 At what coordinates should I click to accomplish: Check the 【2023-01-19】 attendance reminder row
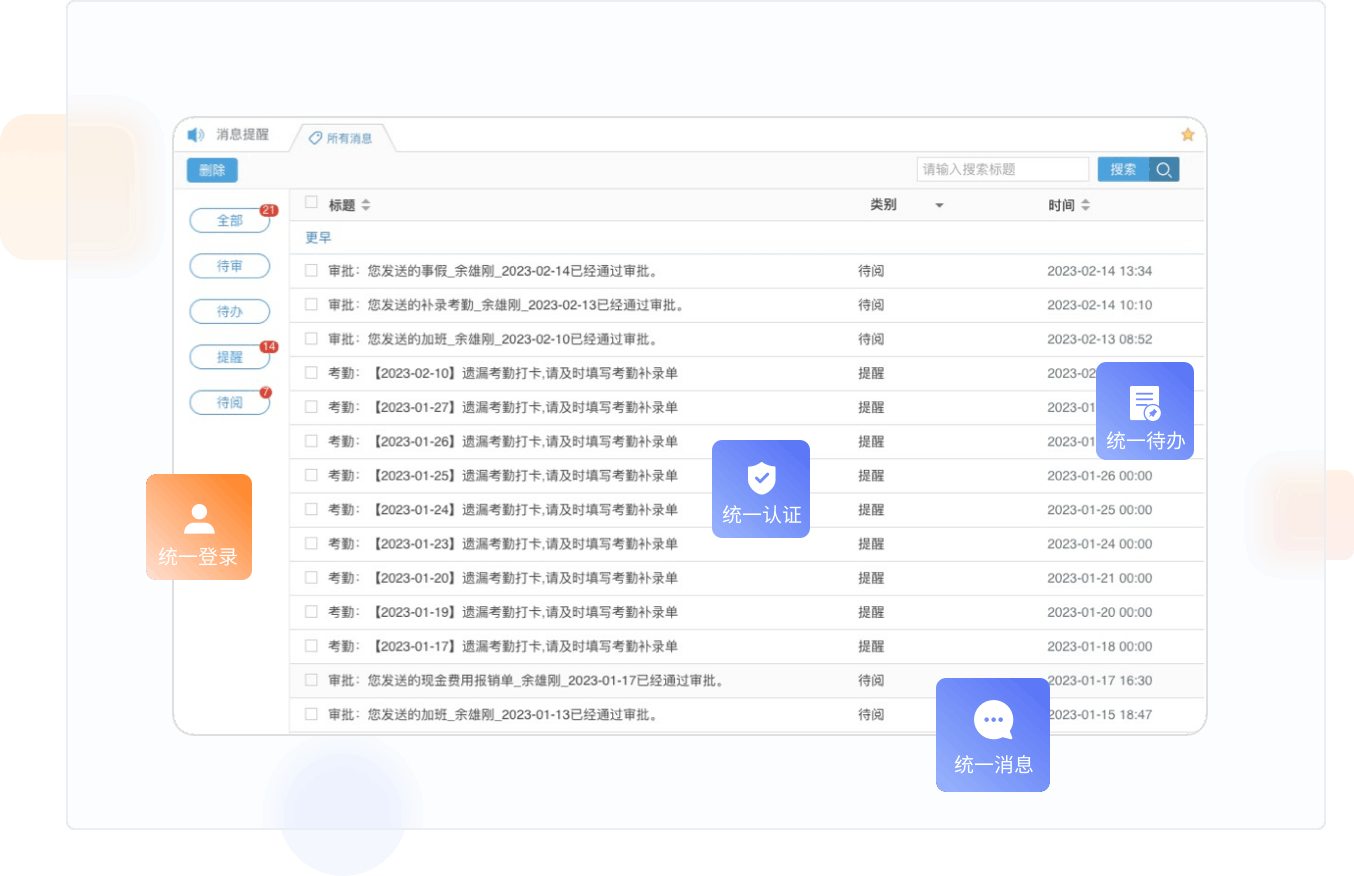point(311,610)
